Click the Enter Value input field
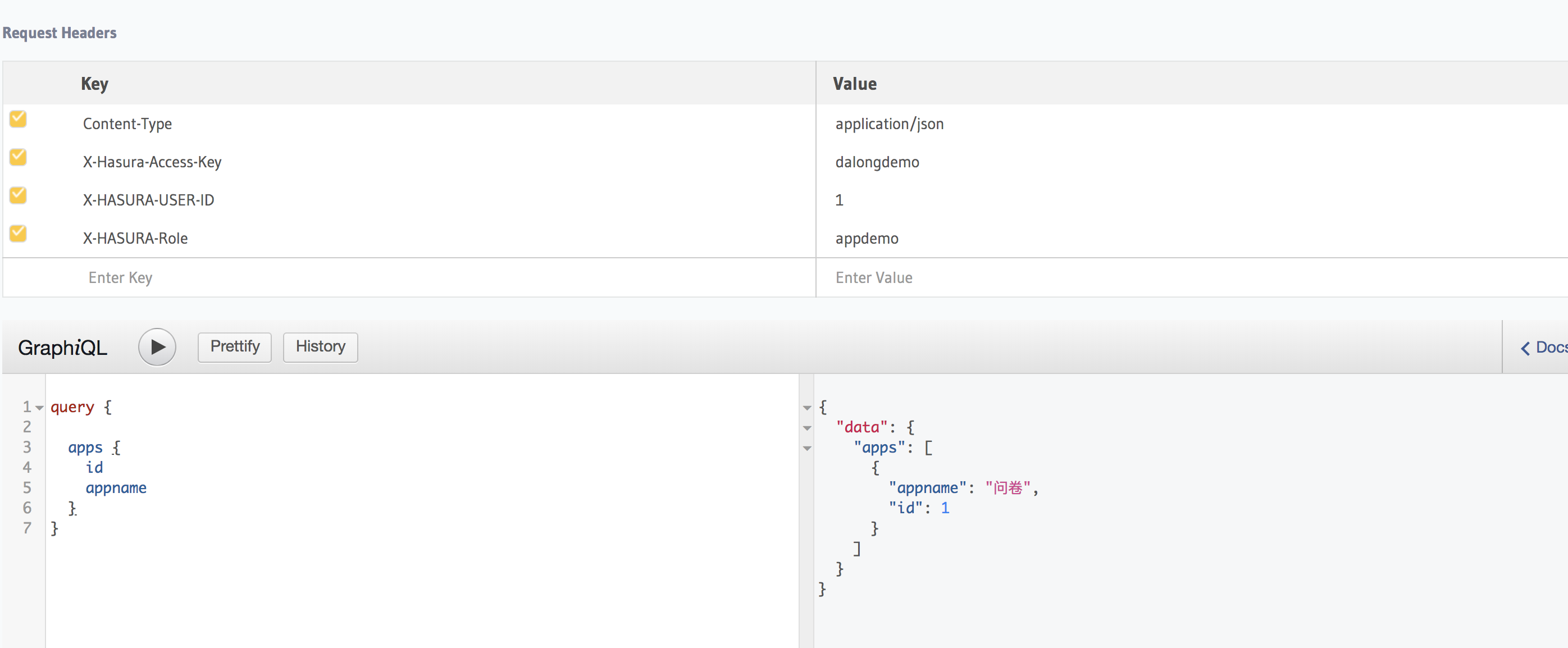The width and height of the screenshot is (1568, 648). 1190,277
